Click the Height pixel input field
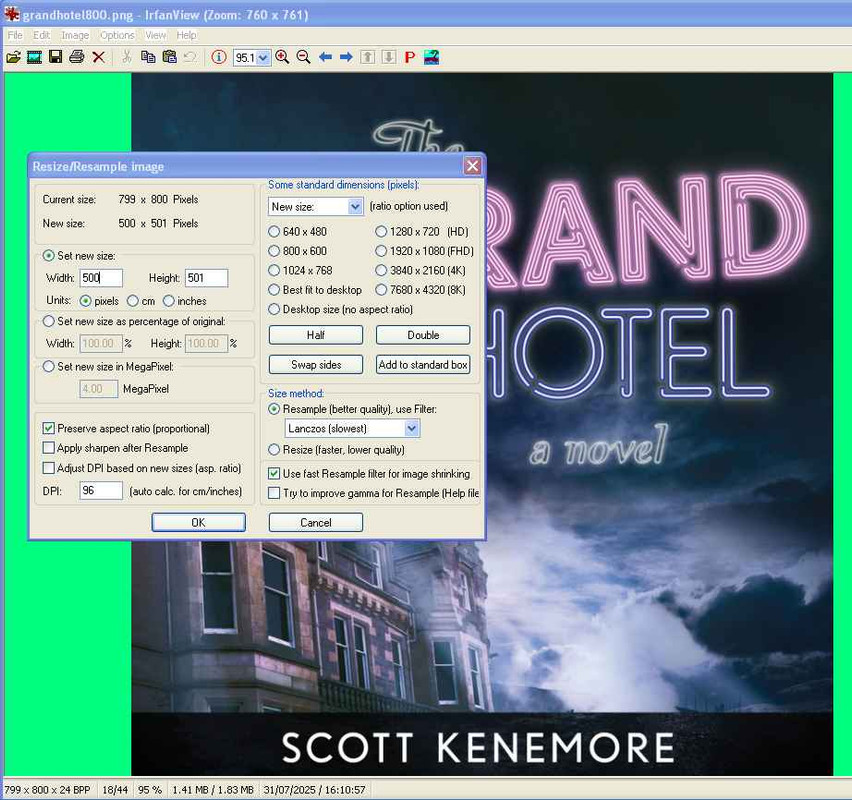The height and width of the screenshot is (800, 852). pos(206,278)
